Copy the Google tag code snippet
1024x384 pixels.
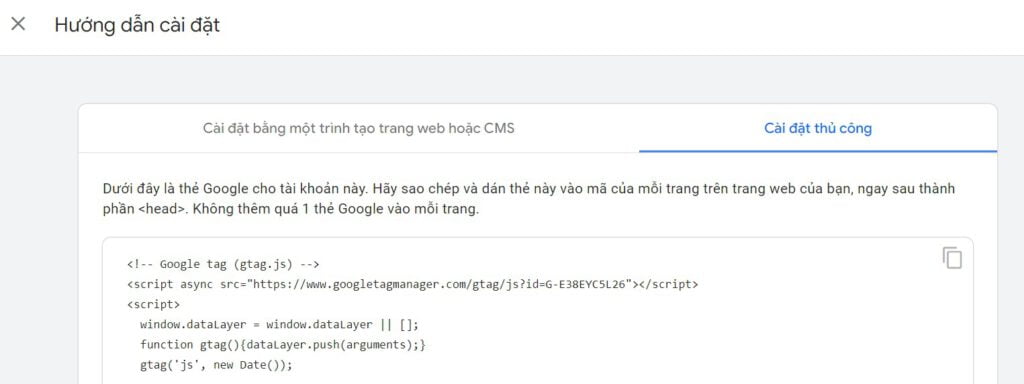coord(952,258)
